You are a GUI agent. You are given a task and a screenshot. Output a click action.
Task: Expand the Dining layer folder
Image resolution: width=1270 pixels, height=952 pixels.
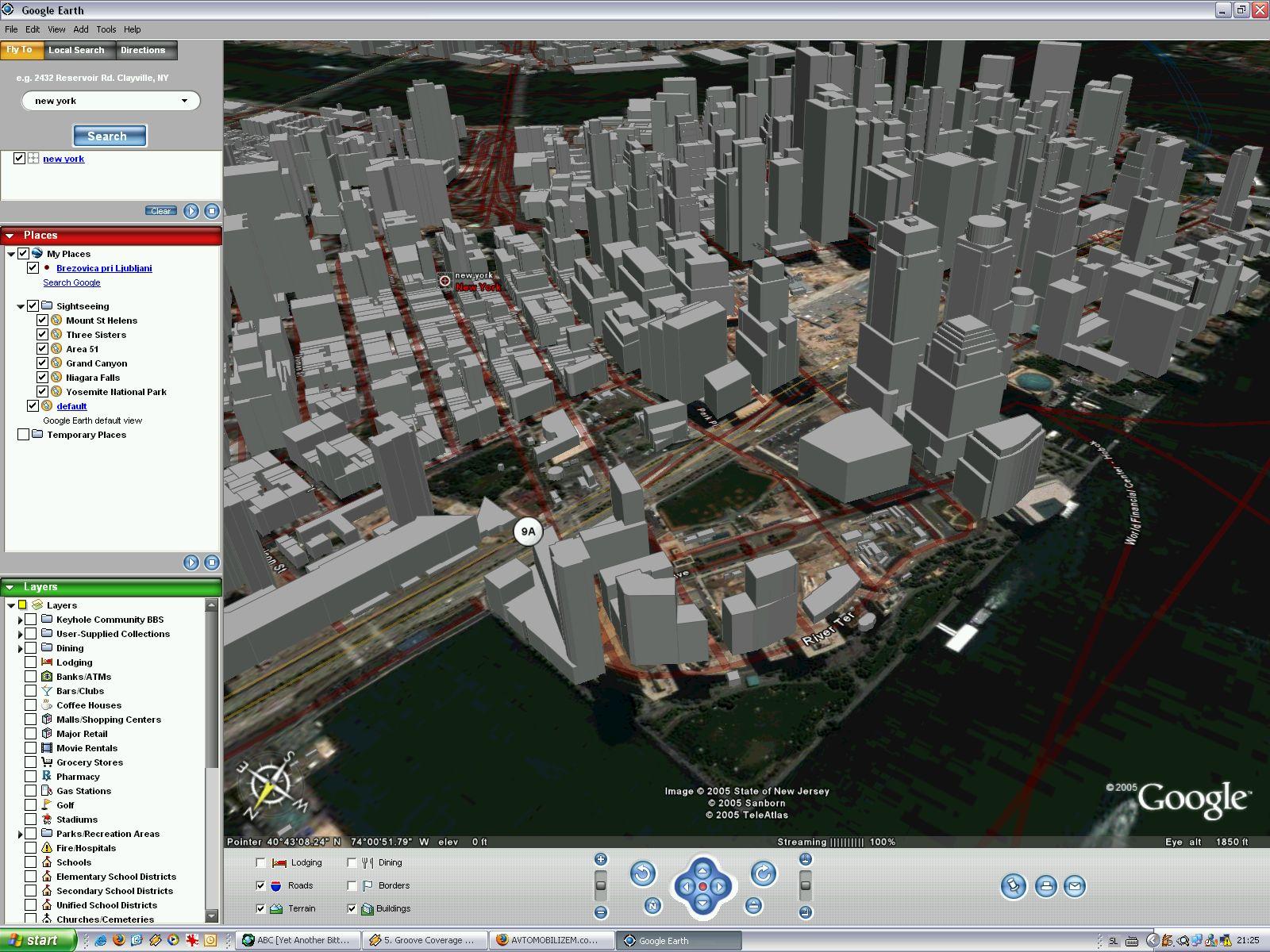click(20, 648)
